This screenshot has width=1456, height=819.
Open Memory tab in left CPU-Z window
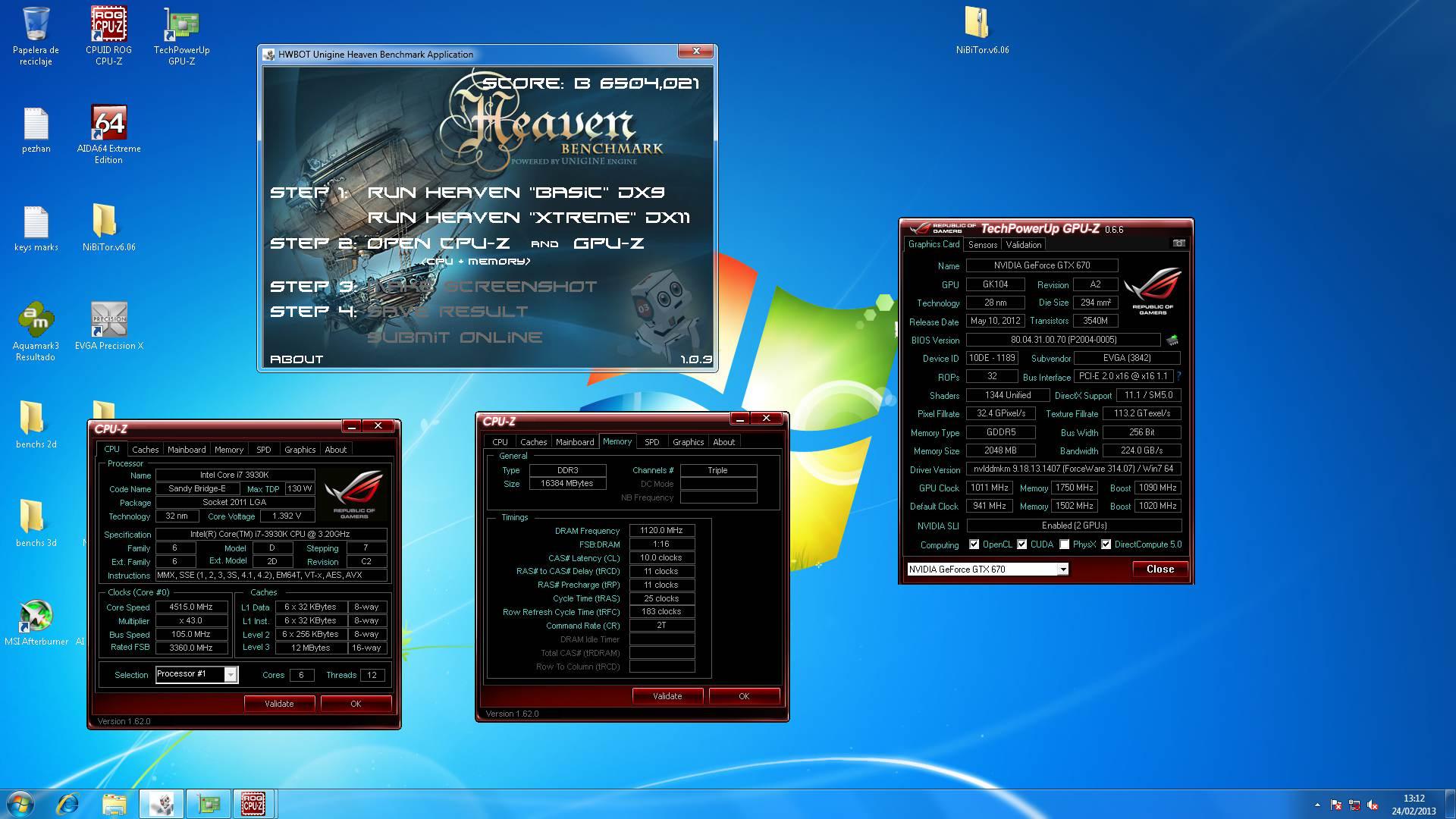pyautogui.click(x=229, y=450)
